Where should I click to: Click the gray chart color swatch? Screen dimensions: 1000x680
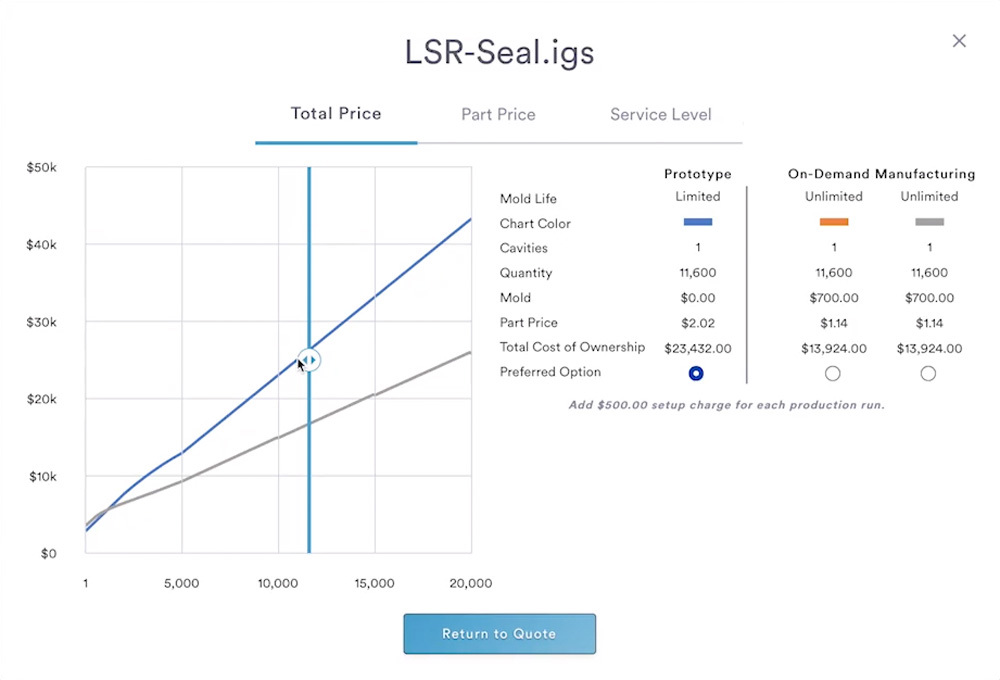929,222
